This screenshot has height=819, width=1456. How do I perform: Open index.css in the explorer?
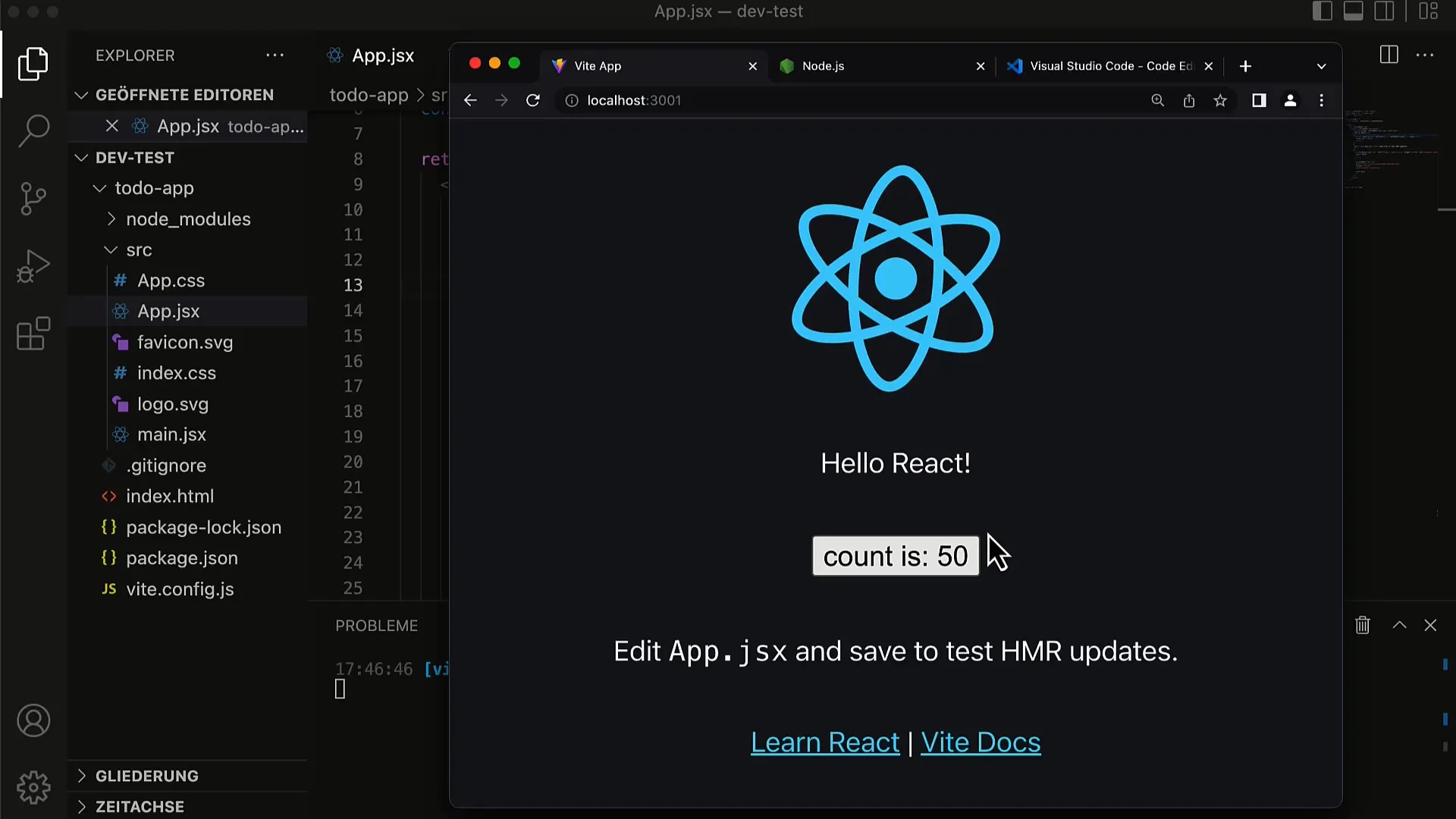pyautogui.click(x=187, y=373)
